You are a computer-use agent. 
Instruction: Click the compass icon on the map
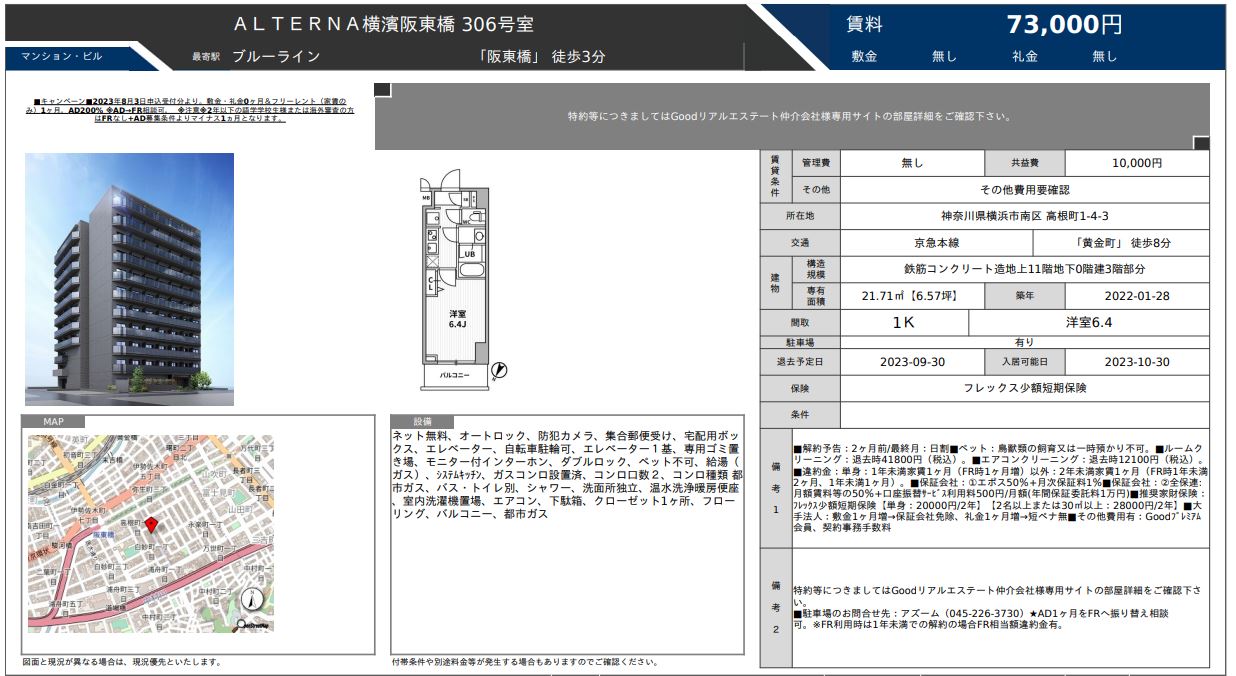tap(254, 600)
